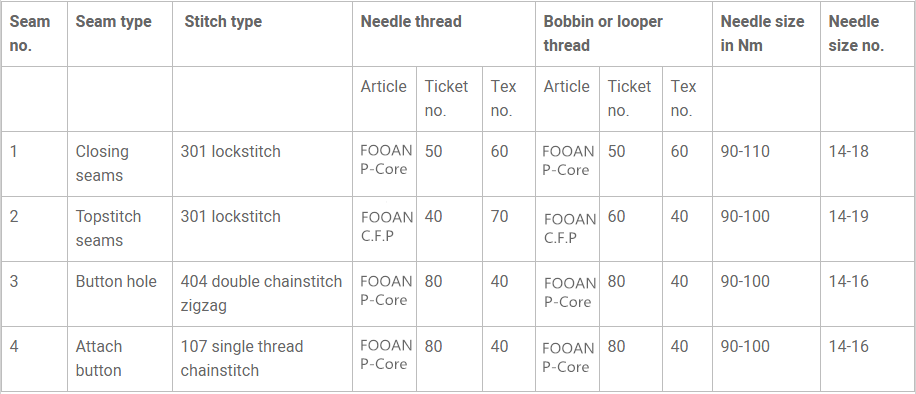Click the Attach button seam type cell
The image size is (916, 394).
(x=120, y=358)
